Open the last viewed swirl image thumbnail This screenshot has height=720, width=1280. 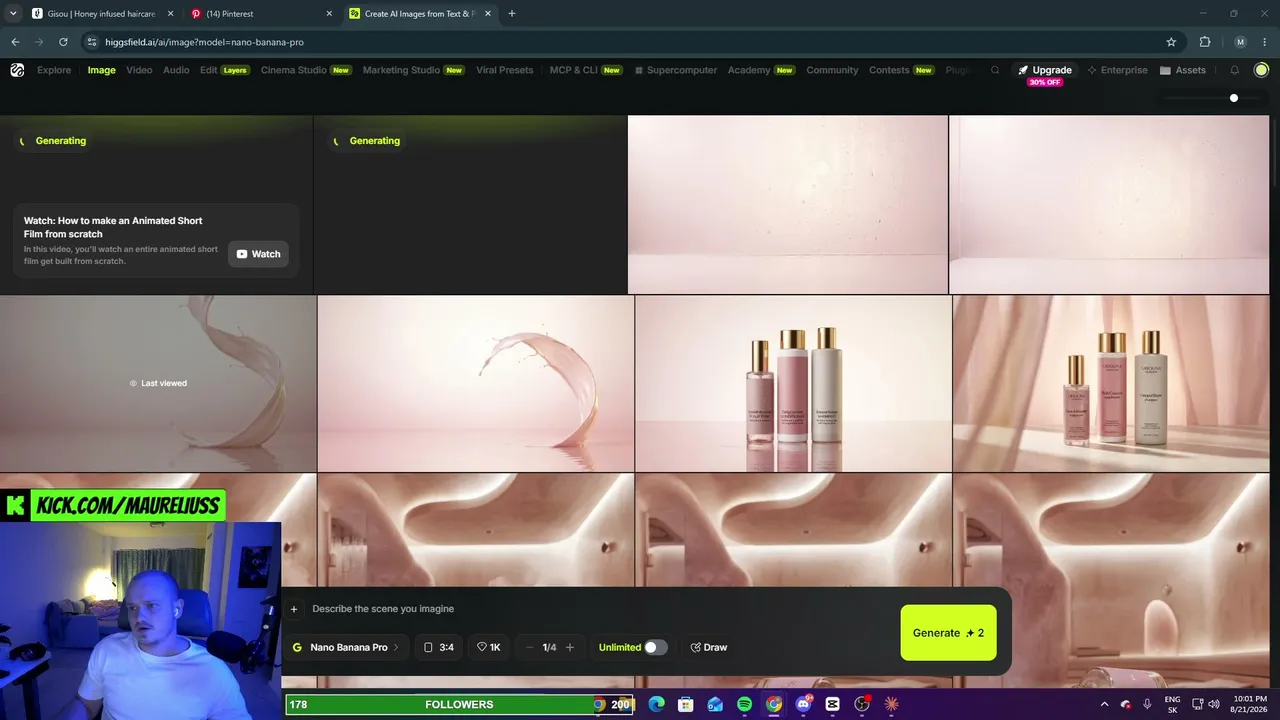(158, 383)
